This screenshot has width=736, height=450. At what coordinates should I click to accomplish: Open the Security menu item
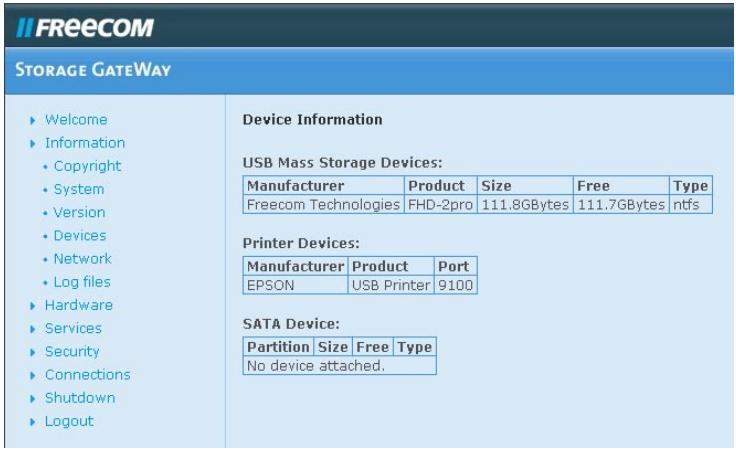tap(72, 352)
